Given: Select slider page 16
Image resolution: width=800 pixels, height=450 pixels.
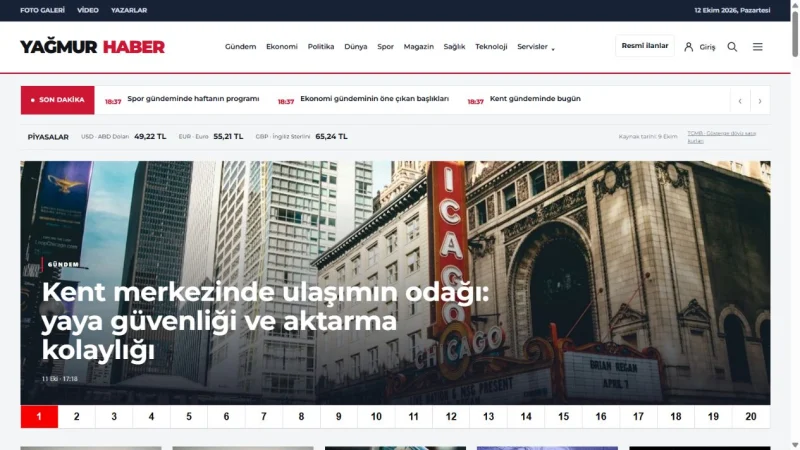Looking at the screenshot, I should [x=601, y=417].
